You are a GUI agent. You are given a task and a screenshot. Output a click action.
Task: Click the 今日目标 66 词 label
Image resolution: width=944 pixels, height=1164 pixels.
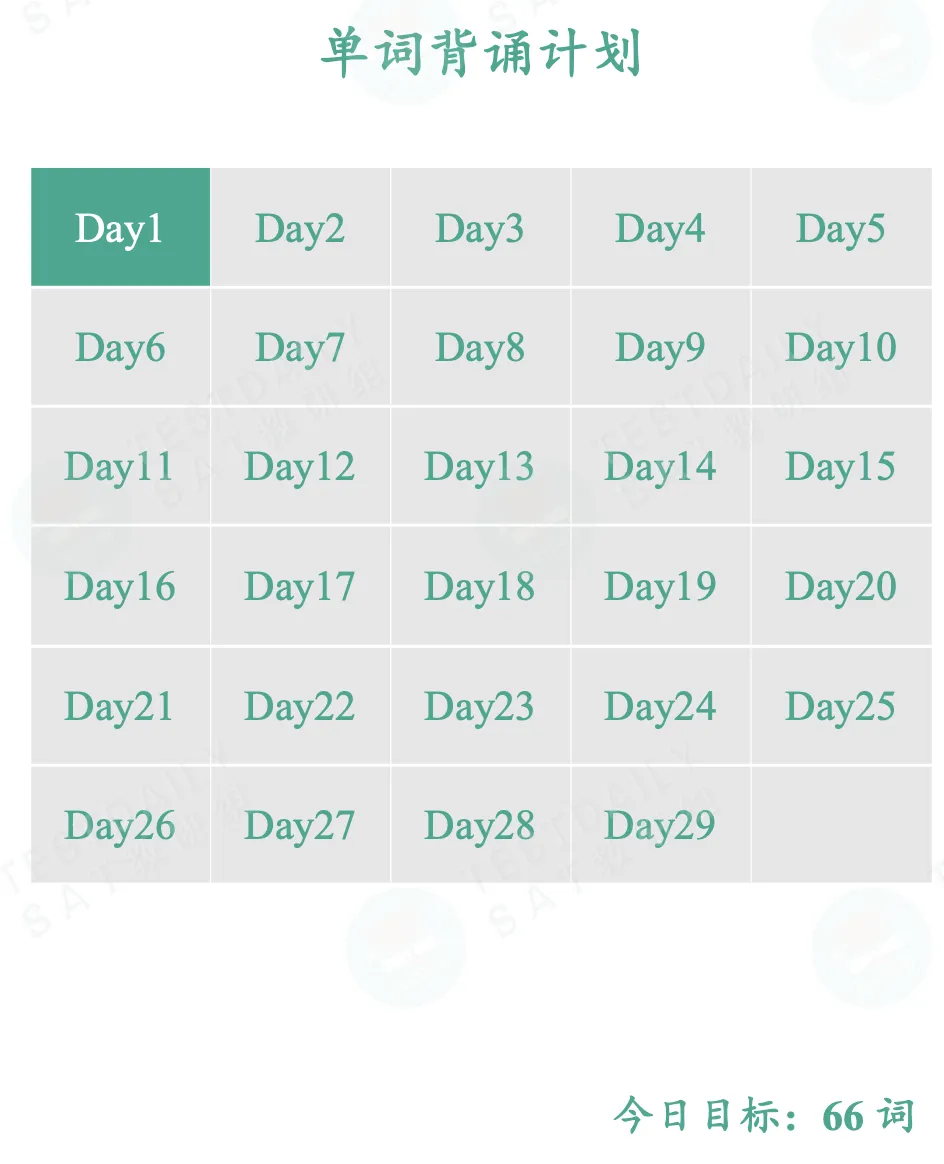click(x=764, y=1115)
